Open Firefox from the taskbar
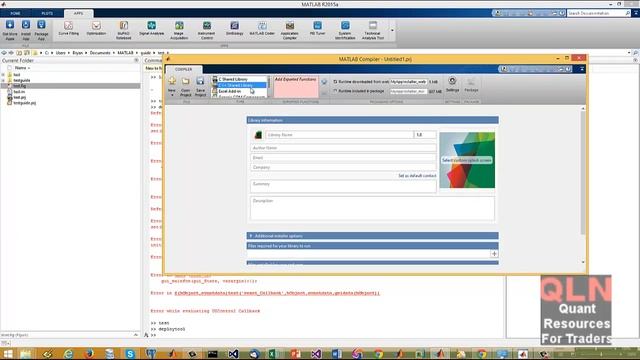This screenshot has width=640, height=360. coord(89,353)
